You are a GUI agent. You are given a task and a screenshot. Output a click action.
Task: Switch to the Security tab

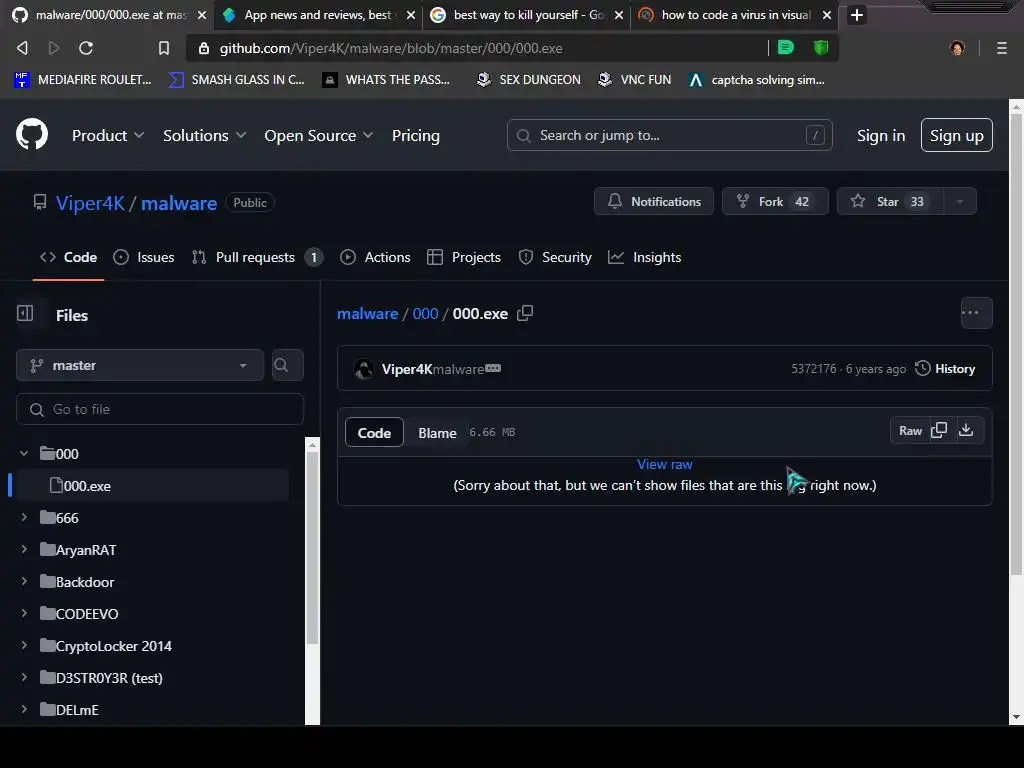[554, 257]
